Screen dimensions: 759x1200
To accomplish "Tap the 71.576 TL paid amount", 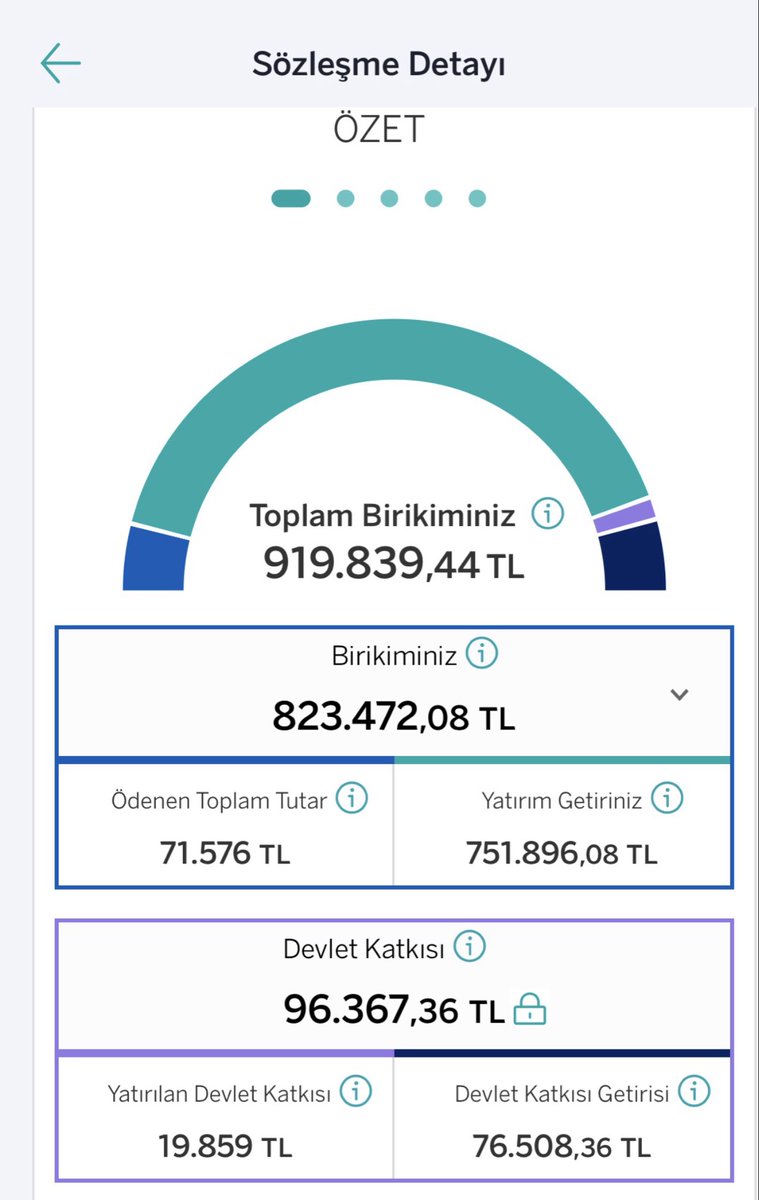I will point(225,853).
